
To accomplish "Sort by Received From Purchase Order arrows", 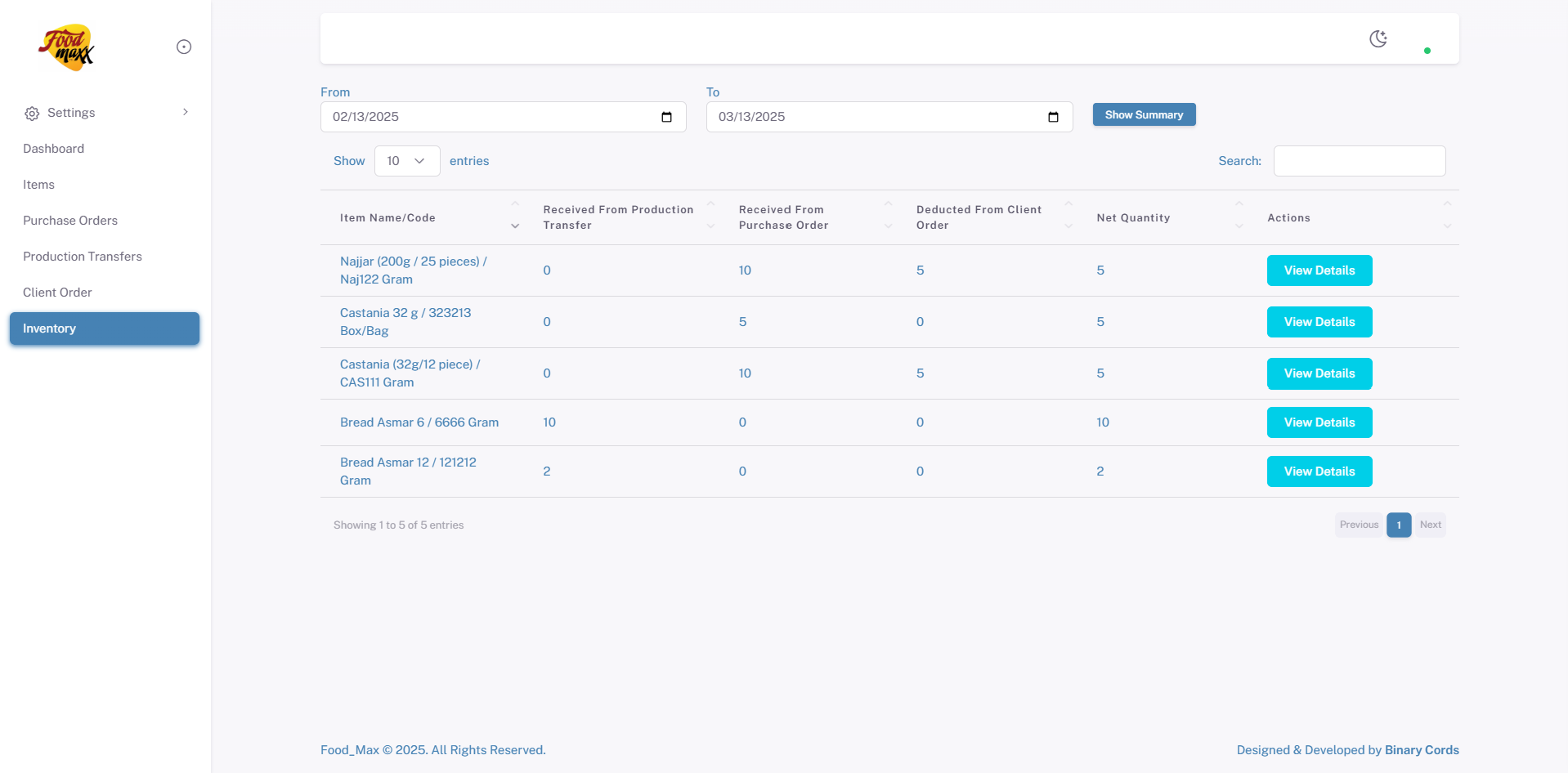I will click(x=888, y=217).
